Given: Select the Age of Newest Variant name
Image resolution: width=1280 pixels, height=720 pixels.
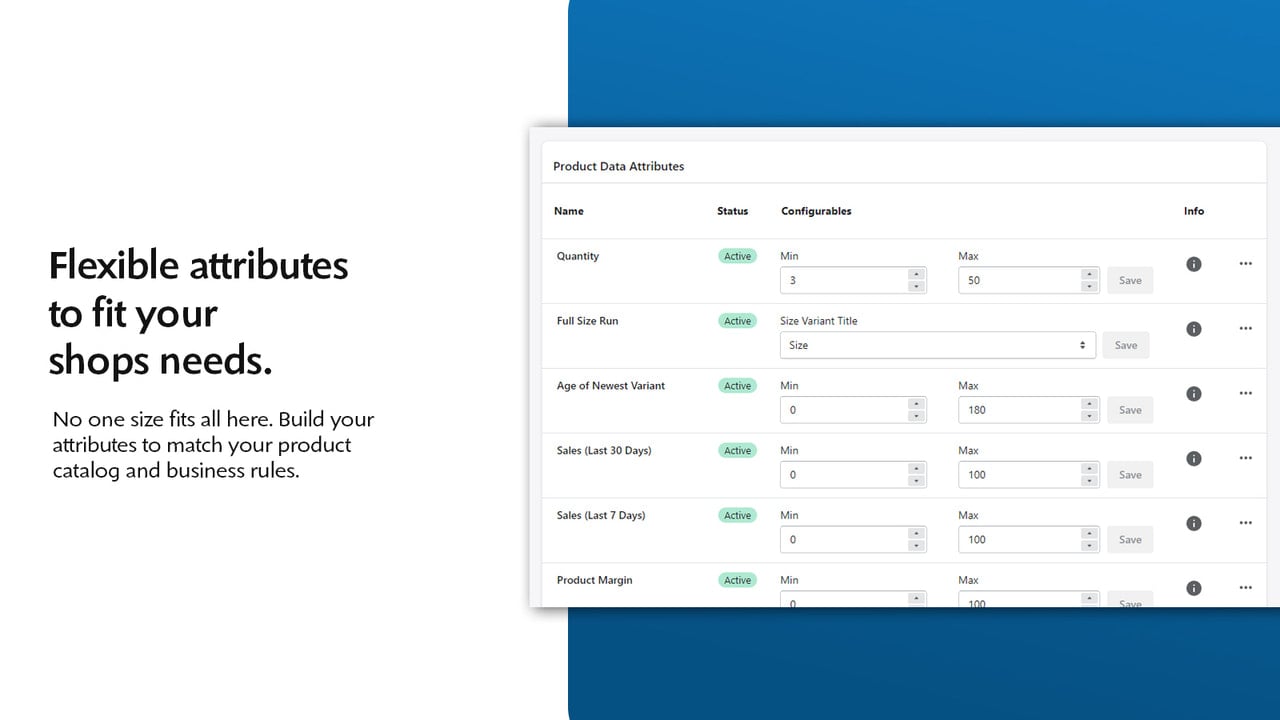Looking at the screenshot, I should (611, 386).
